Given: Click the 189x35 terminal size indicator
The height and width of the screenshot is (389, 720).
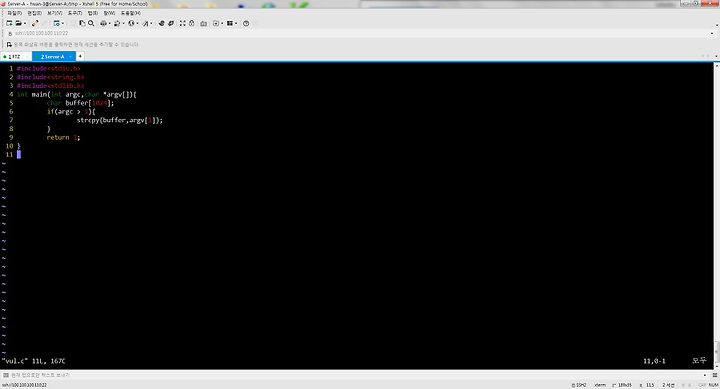Looking at the screenshot, I should [x=622, y=385].
